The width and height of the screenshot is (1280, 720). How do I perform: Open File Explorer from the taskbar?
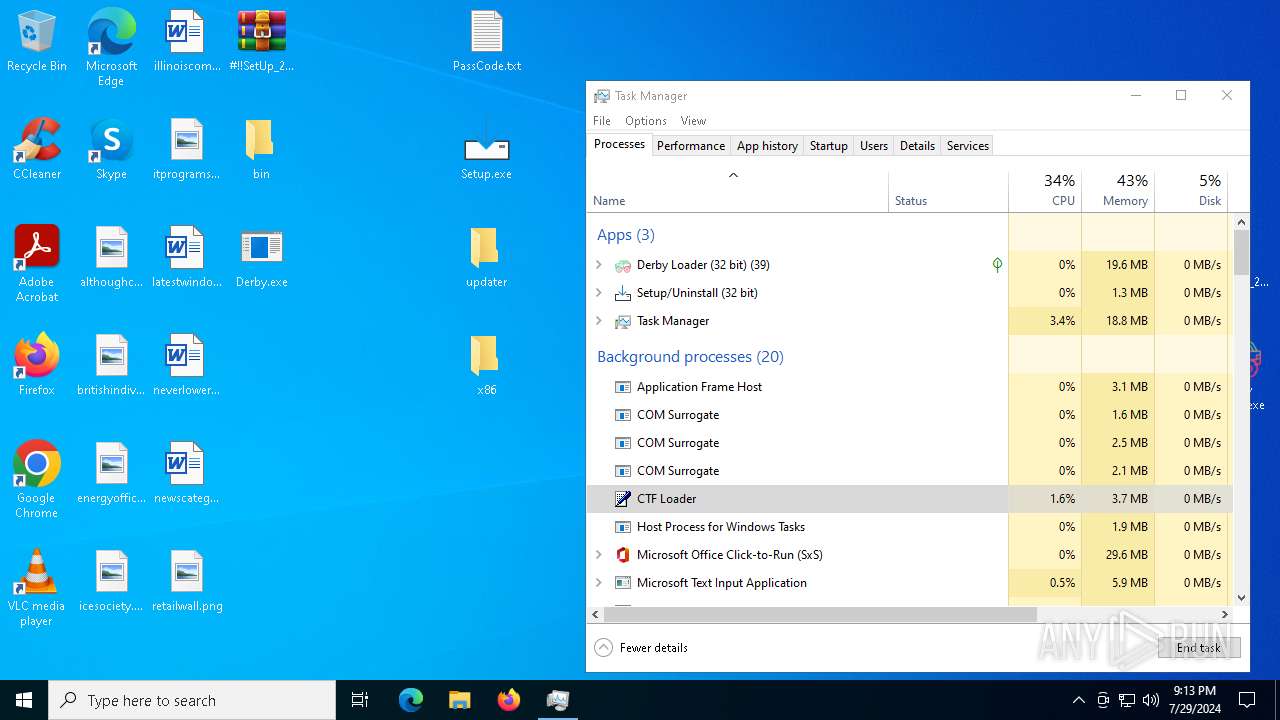pyautogui.click(x=460, y=700)
